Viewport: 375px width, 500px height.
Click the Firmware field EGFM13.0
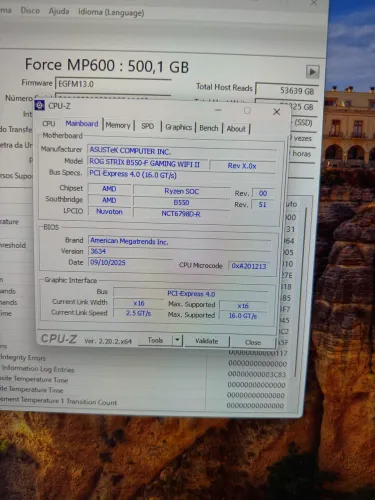point(113,84)
